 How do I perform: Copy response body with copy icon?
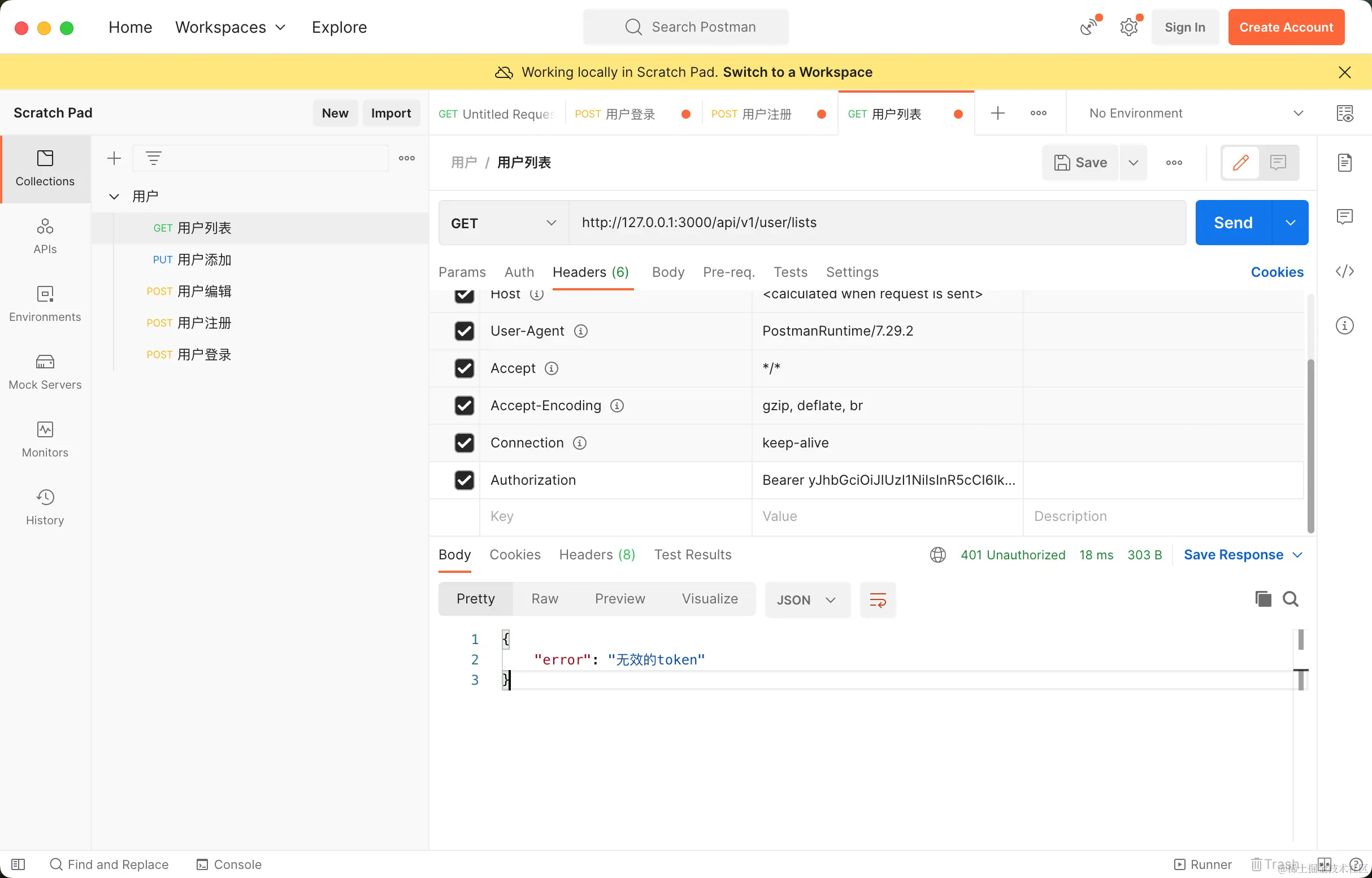1262,599
